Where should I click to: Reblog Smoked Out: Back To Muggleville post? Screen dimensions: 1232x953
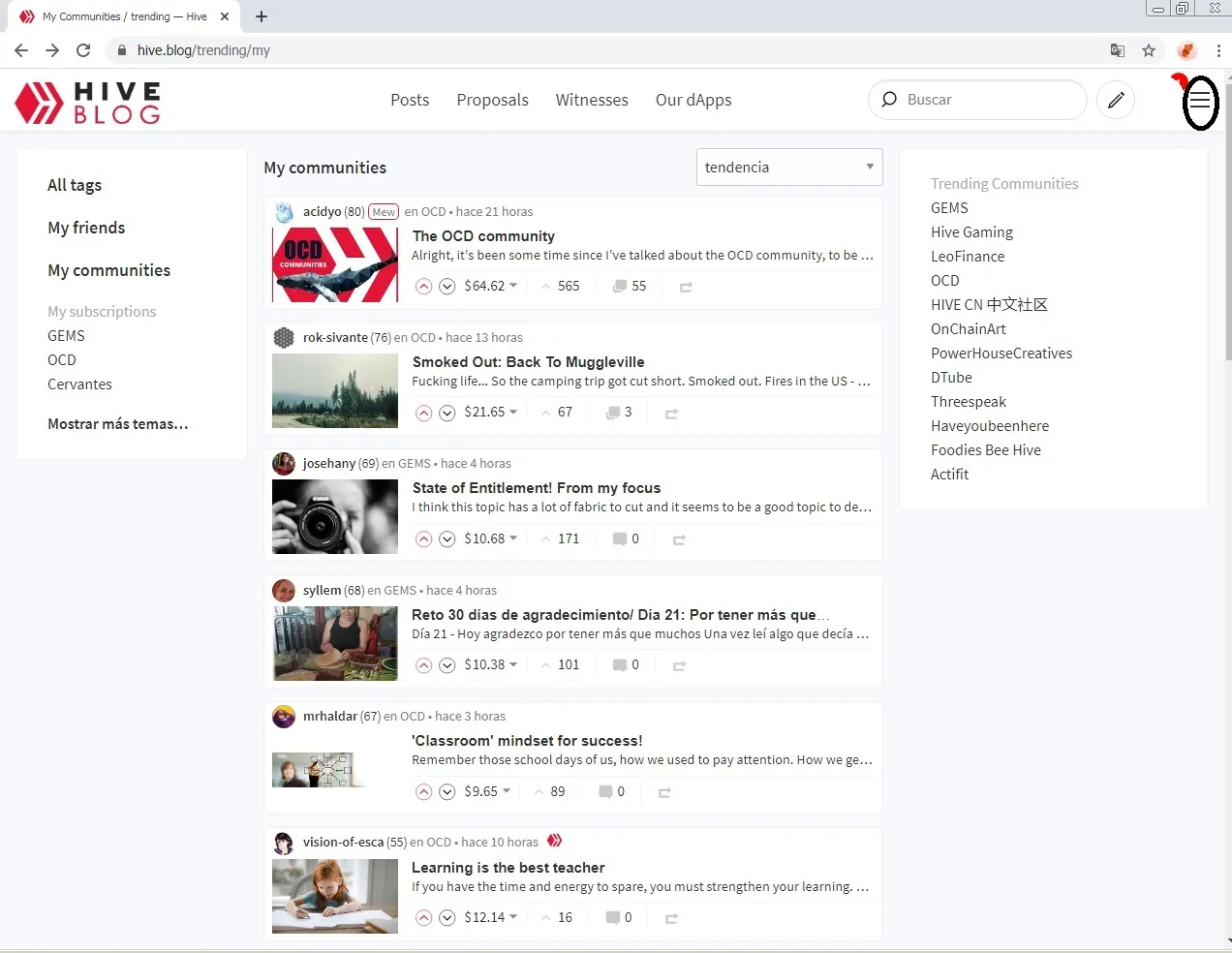(x=671, y=414)
